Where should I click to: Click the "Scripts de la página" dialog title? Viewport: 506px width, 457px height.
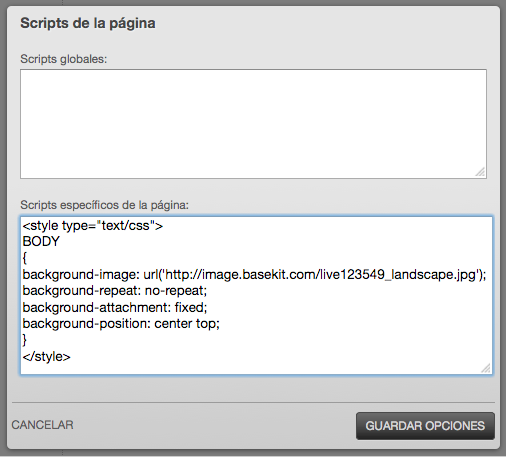[x=88, y=23]
